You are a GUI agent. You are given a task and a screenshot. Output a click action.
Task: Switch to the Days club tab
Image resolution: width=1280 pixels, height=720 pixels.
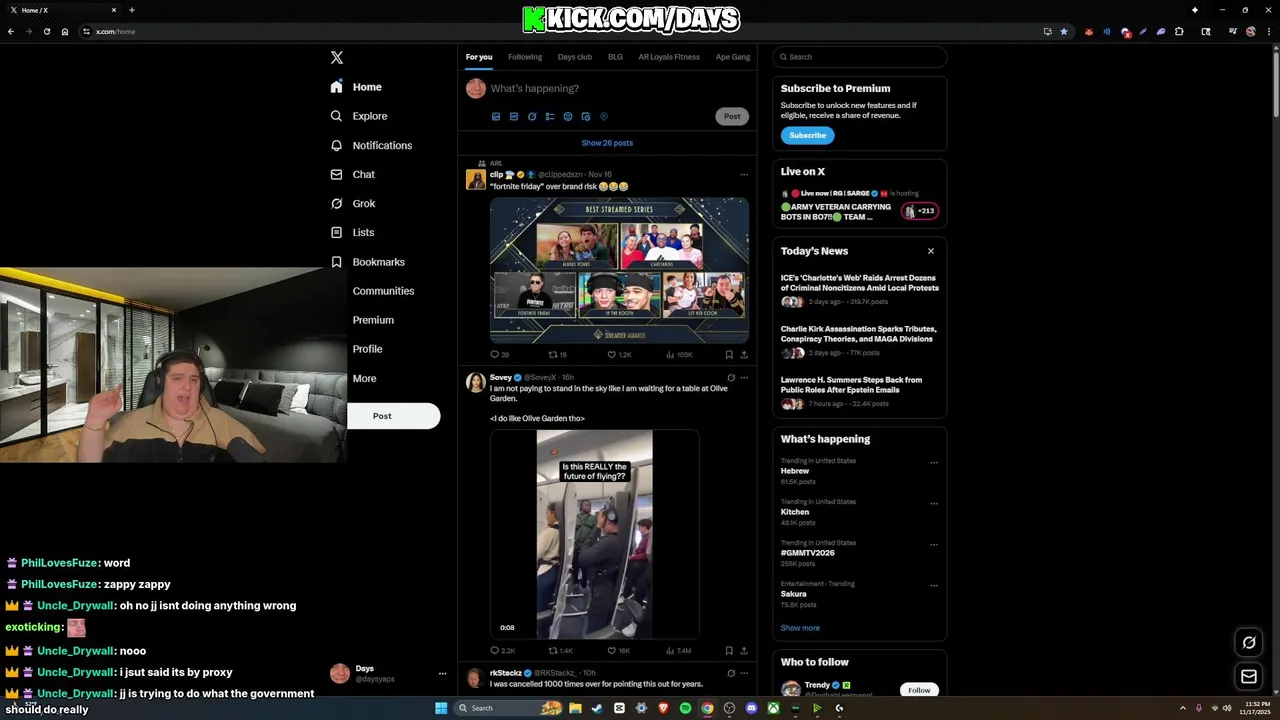[x=575, y=57]
